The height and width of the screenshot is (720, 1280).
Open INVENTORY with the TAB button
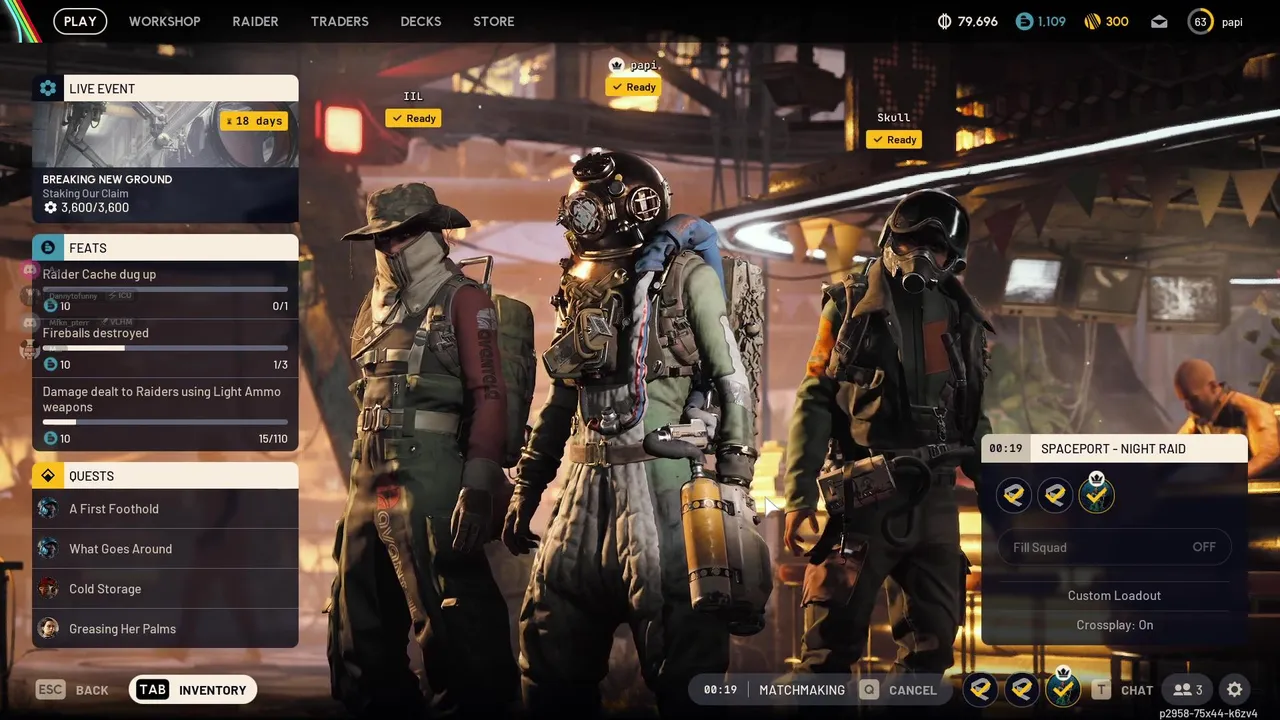193,689
